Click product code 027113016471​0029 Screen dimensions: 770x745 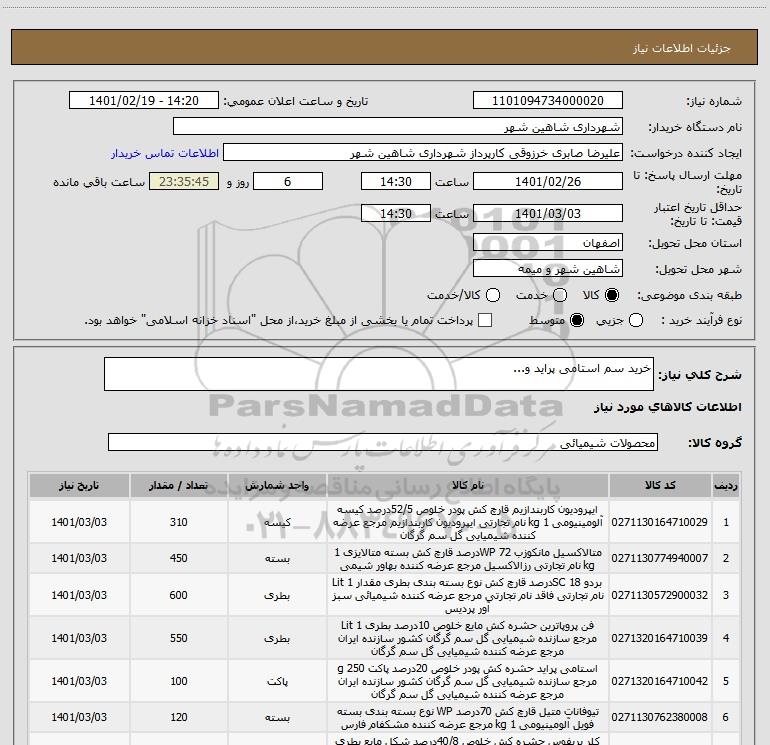point(660,522)
